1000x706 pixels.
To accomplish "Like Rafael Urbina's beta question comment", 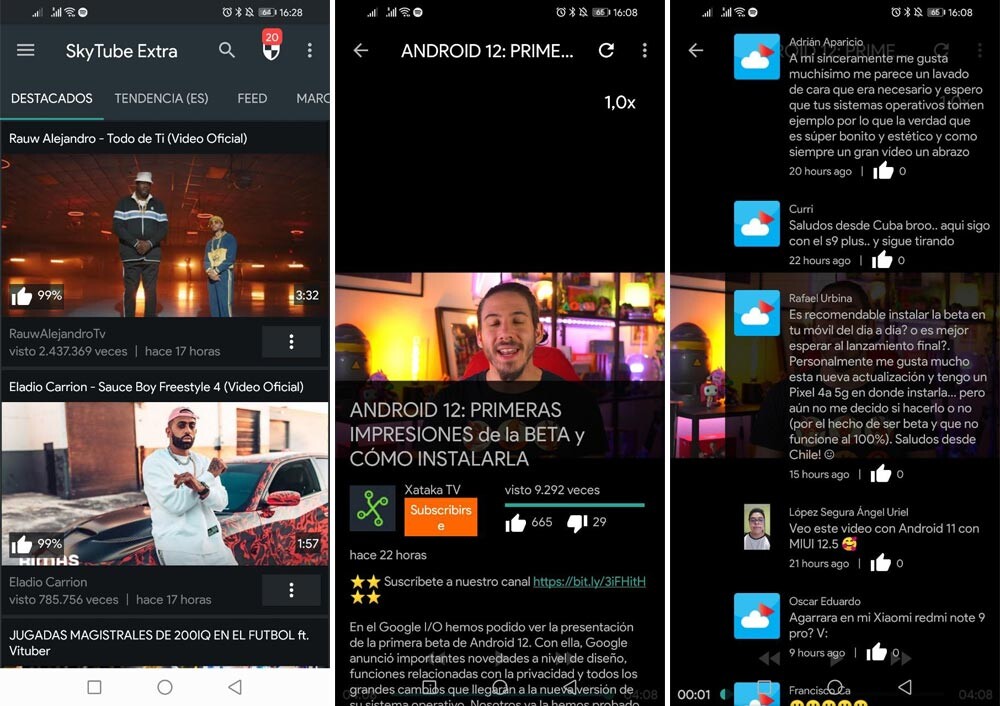I will pos(879,473).
